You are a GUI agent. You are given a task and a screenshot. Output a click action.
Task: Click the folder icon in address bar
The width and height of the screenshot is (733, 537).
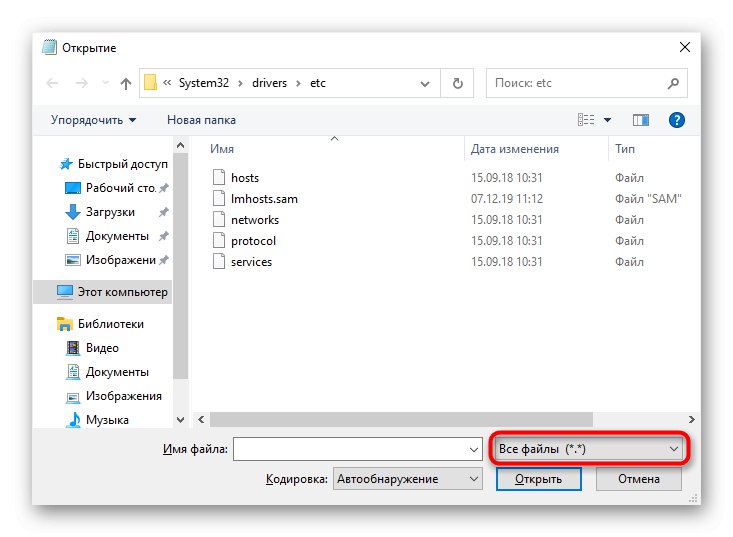click(151, 83)
